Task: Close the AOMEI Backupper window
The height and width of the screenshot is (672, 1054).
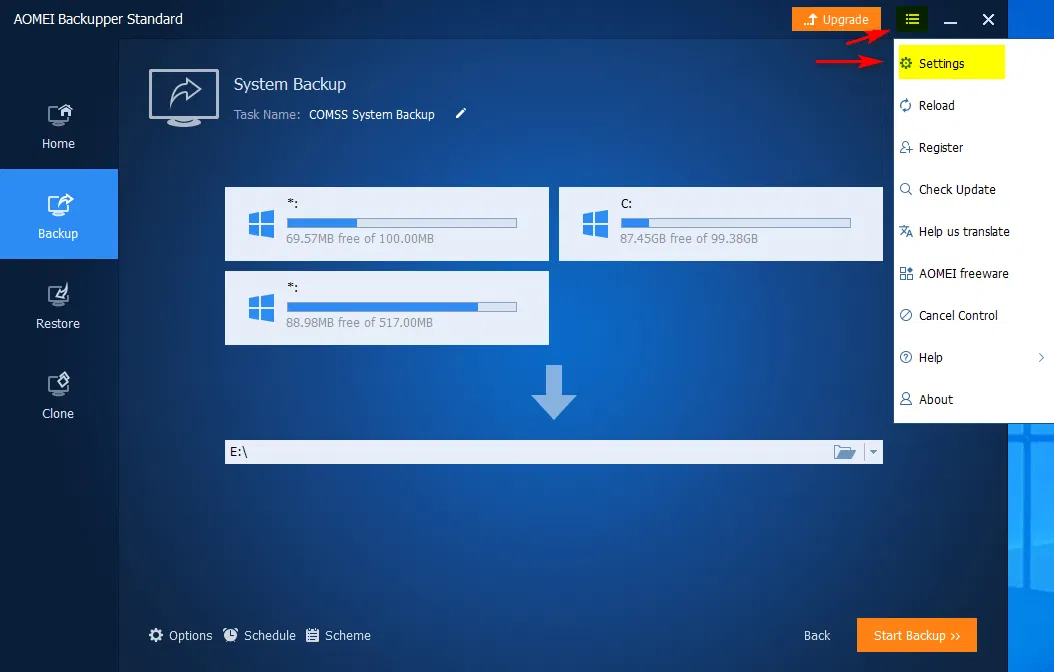Action: pyautogui.click(x=988, y=19)
